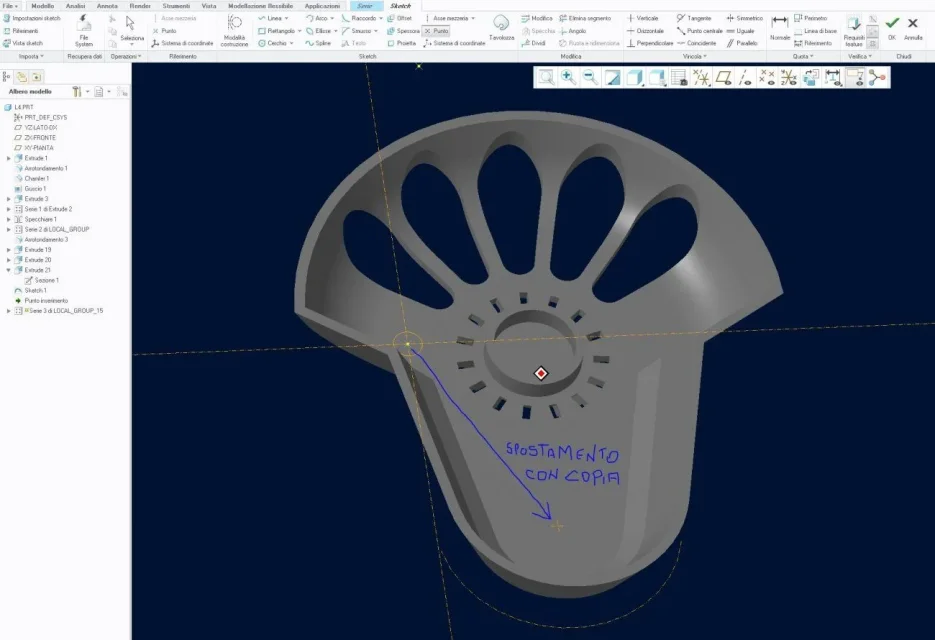This screenshot has width=935, height=640.
Task: Open the Vincola group dropdown
Action: click(695, 56)
